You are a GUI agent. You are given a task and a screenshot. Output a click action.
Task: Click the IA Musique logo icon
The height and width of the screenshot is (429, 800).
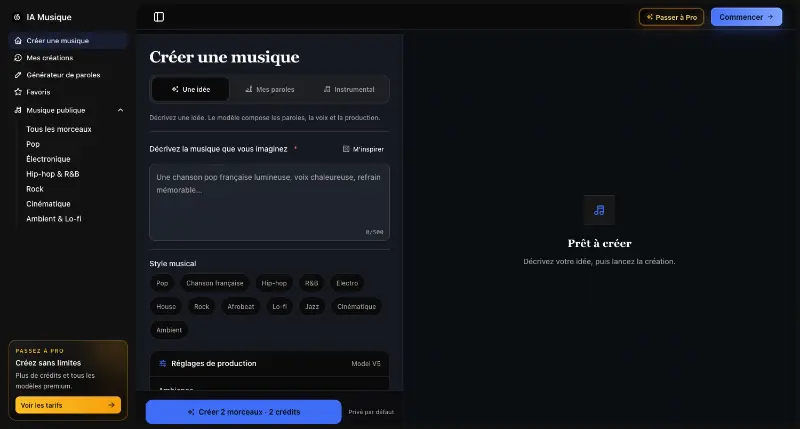(x=17, y=17)
